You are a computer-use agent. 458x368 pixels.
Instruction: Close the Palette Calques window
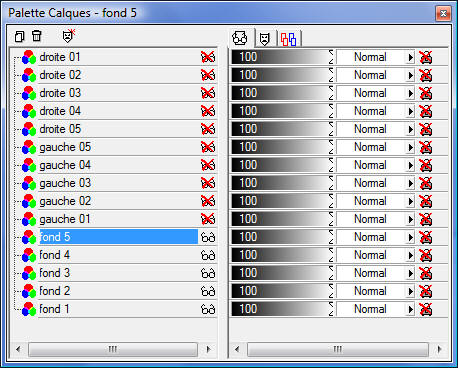tap(443, 14)
